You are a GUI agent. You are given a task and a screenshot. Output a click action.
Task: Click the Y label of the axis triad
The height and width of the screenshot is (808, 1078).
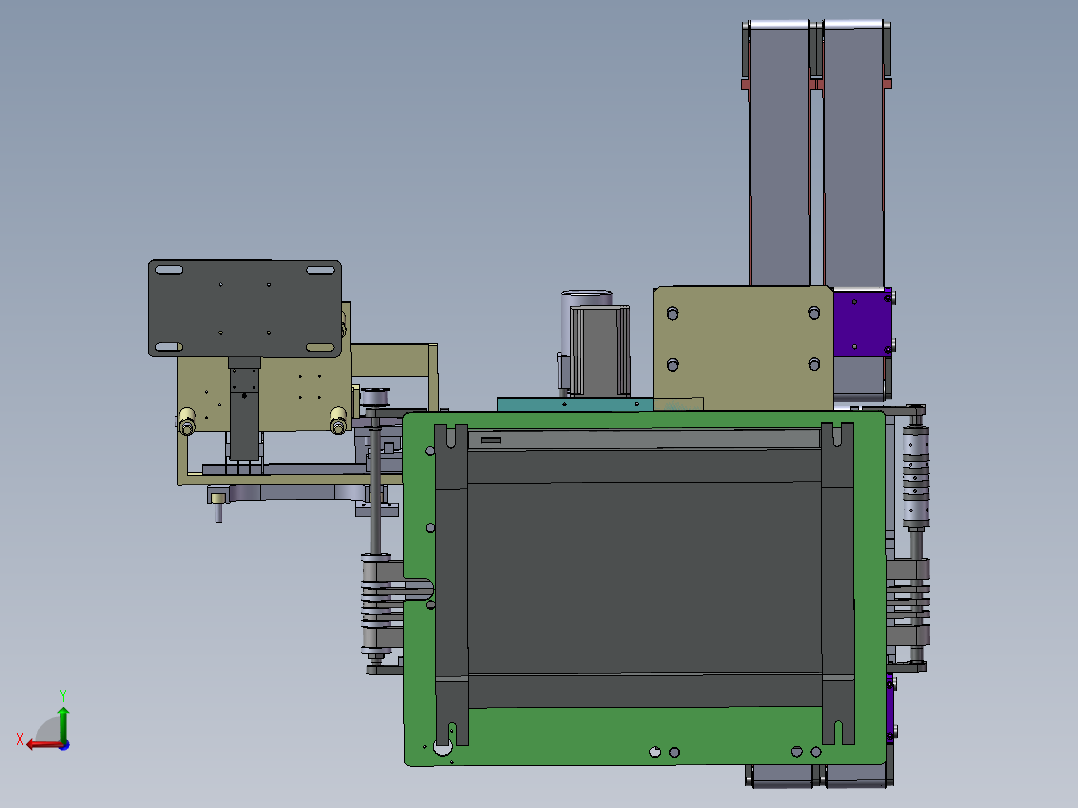[63, 695]
